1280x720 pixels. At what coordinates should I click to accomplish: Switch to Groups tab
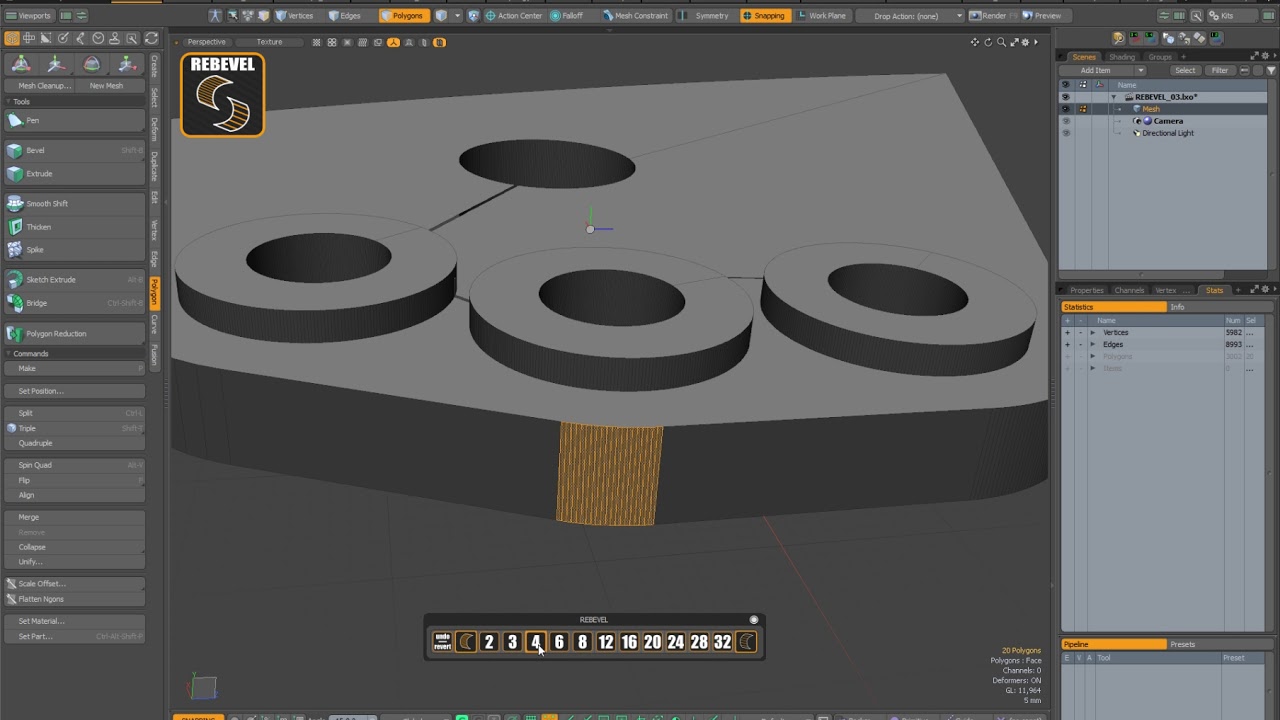pyautogui.click(x=1160, y=57)
